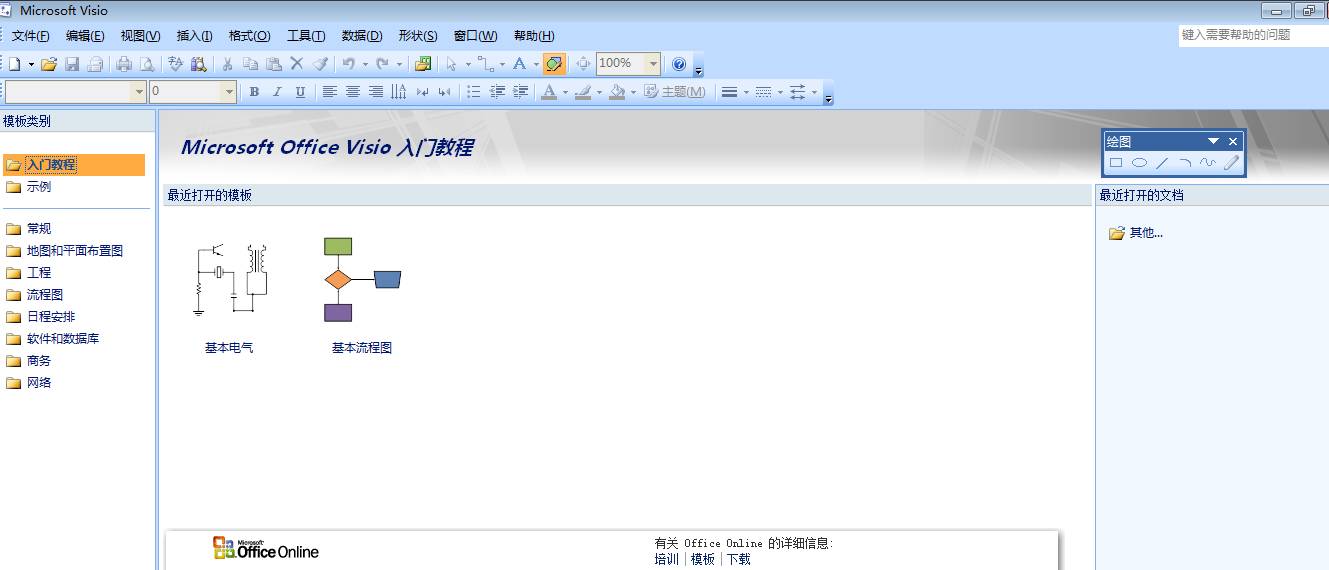Open the font name combo box
Image resolution: width=1329 pixels, height=570 pixels.
tap(75, 92)
